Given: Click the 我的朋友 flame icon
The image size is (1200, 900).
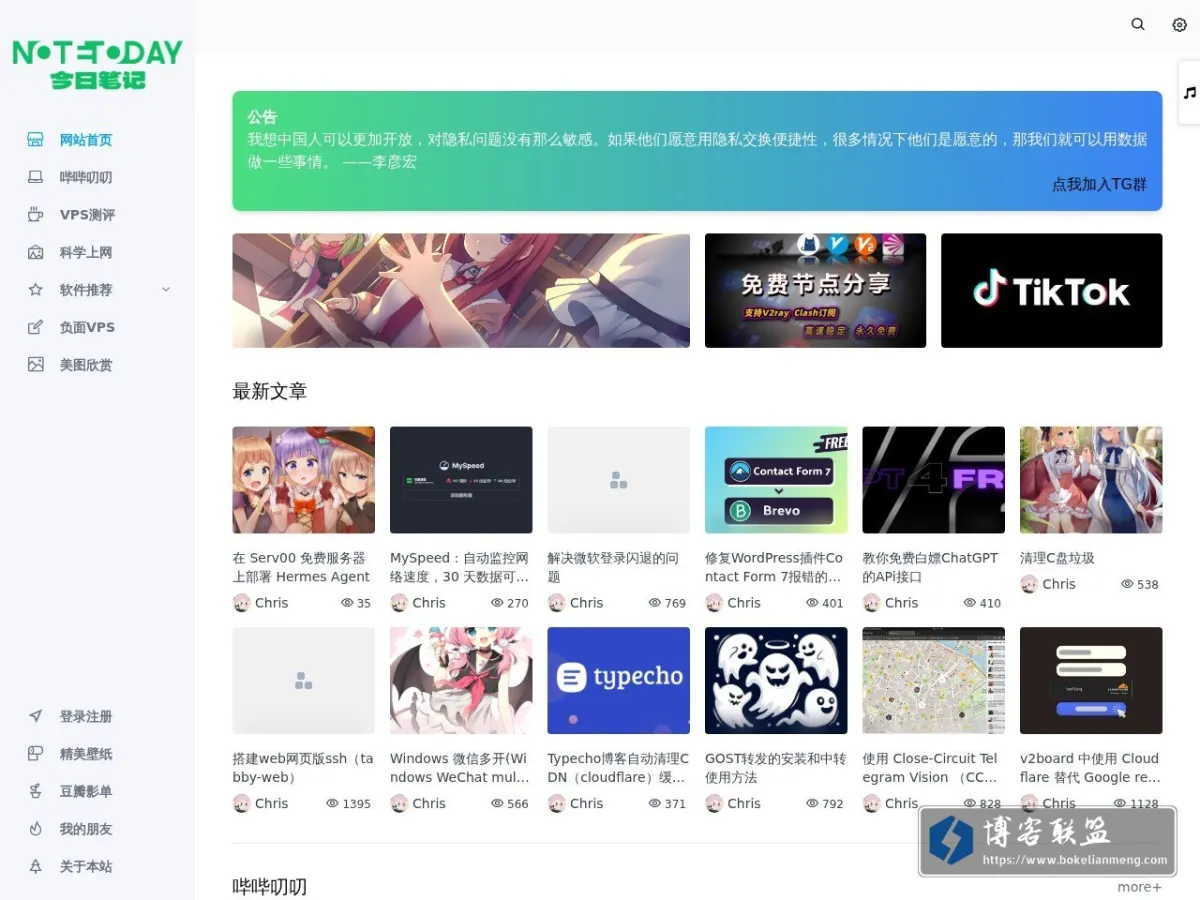Looking at the screenshot, I should pos(36,829).
